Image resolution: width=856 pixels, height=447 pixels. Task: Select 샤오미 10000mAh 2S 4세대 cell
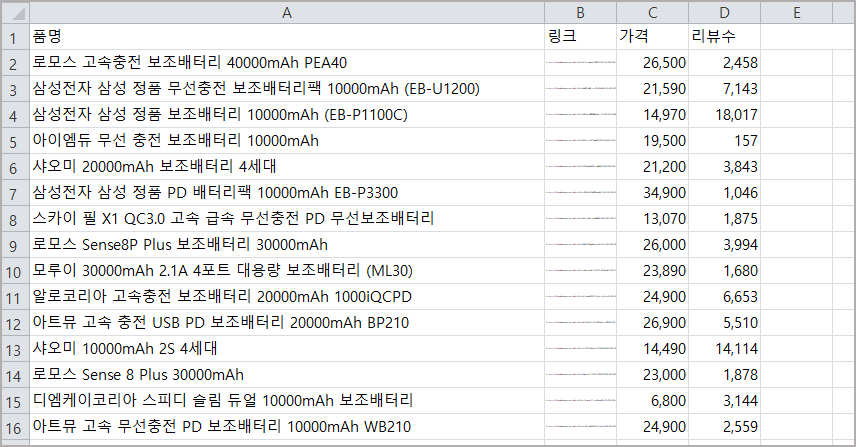tap(287, 349)
